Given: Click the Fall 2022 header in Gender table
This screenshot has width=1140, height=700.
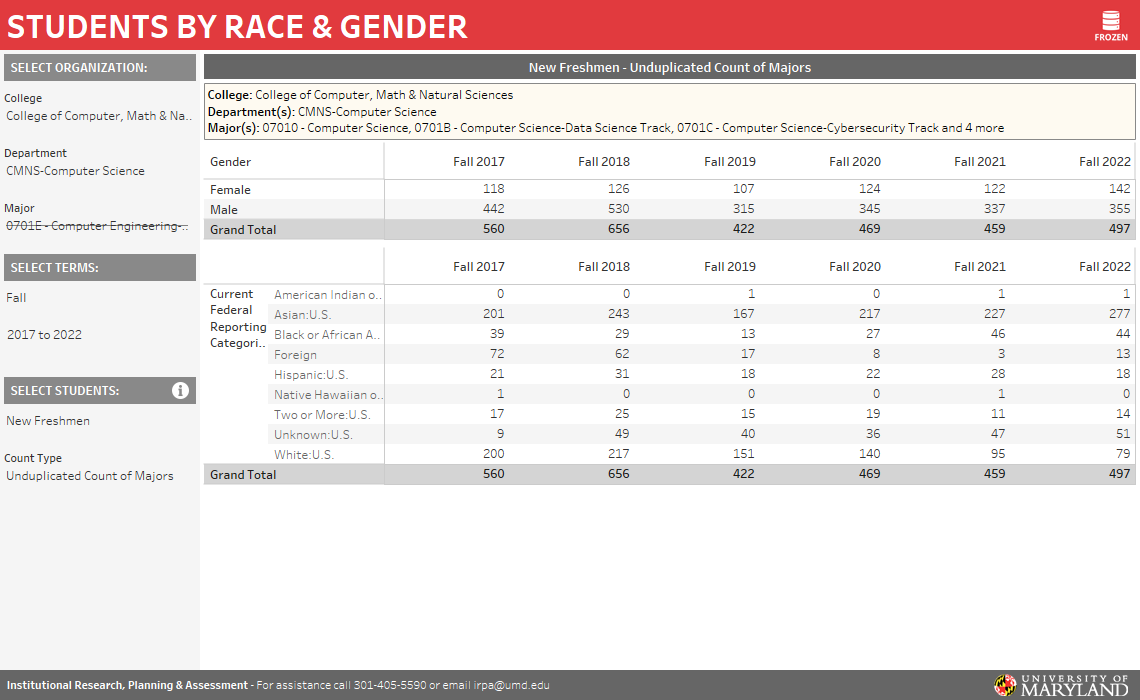Looking at the screenshot, I should 1104,162.
